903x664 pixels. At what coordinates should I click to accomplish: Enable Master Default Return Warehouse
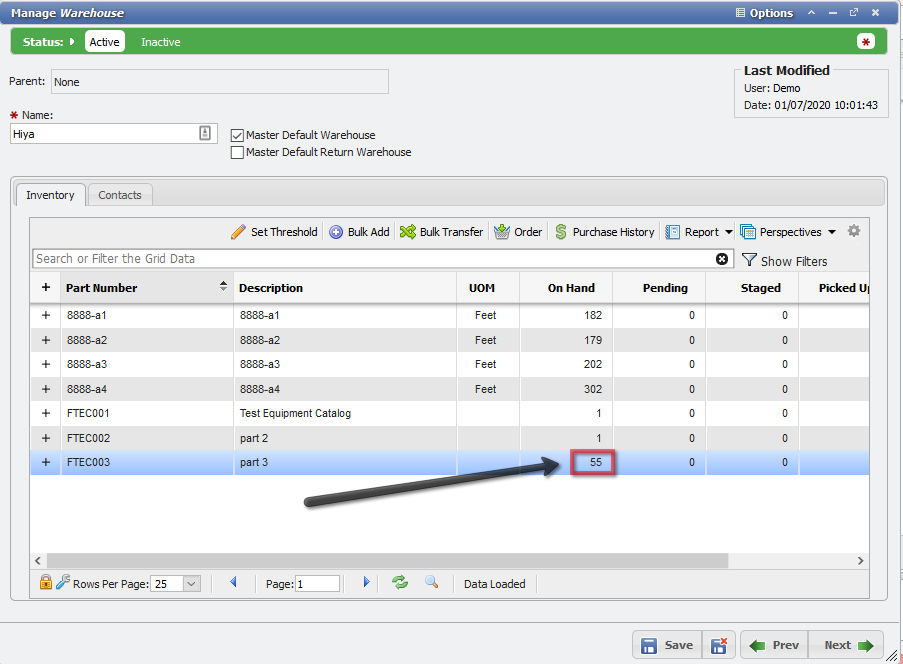(237, 152)
